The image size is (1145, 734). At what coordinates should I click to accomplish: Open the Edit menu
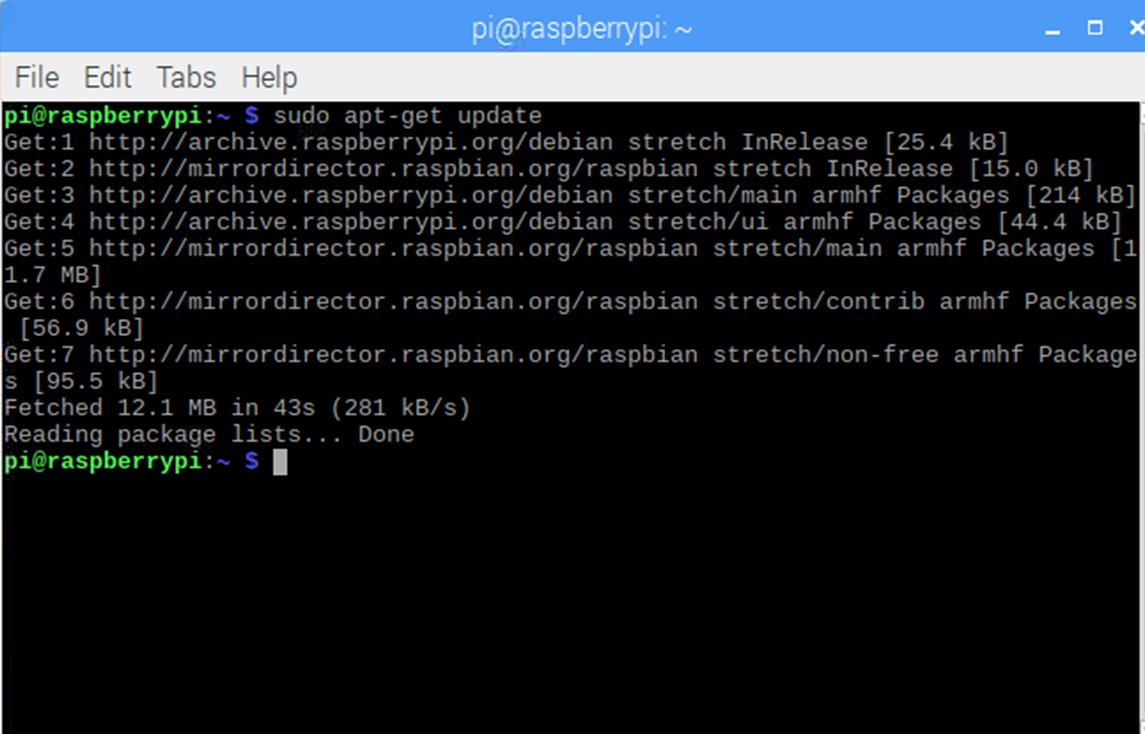pos(107,77)
